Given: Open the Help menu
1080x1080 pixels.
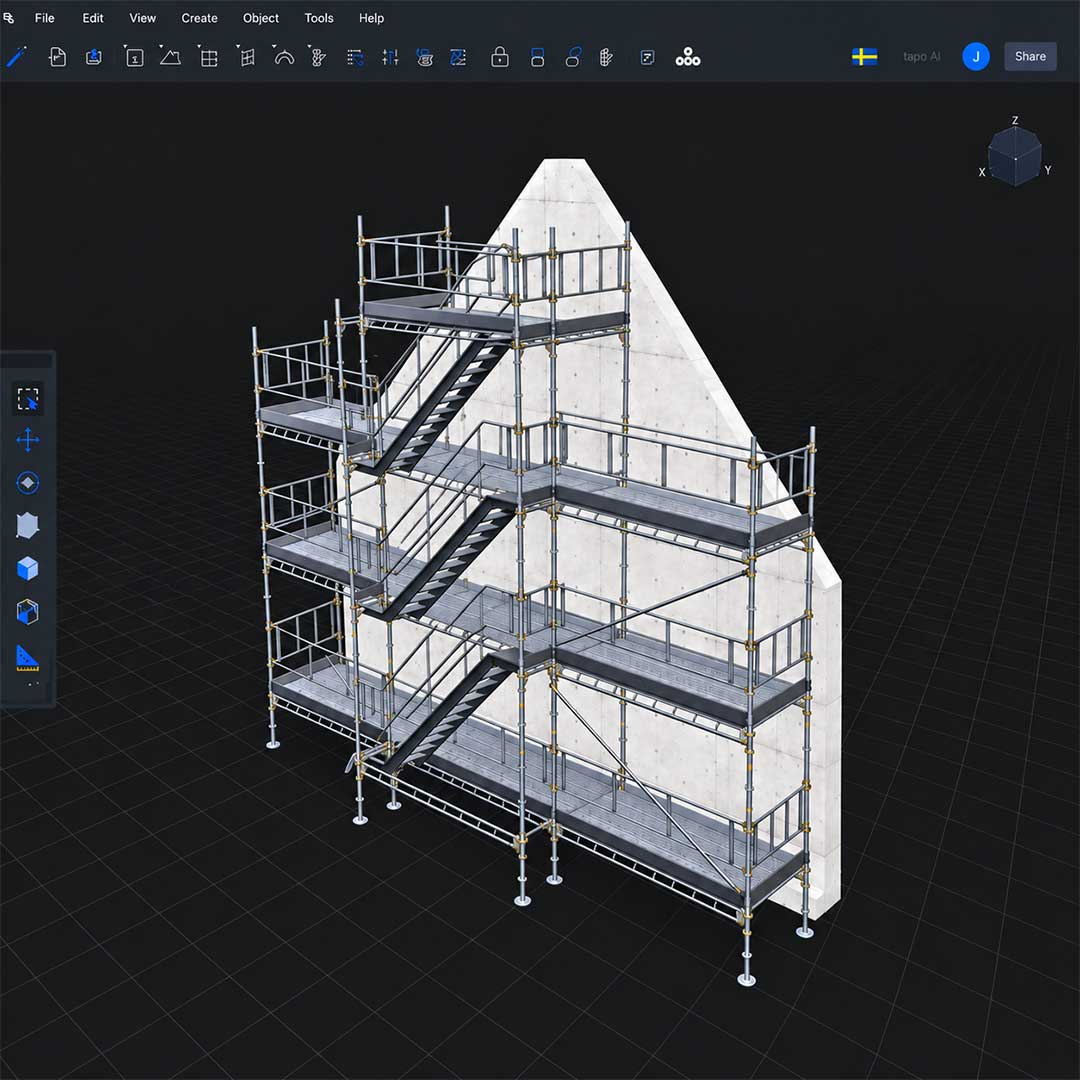Looking at the screenshot, I should [x=371, y=18].
